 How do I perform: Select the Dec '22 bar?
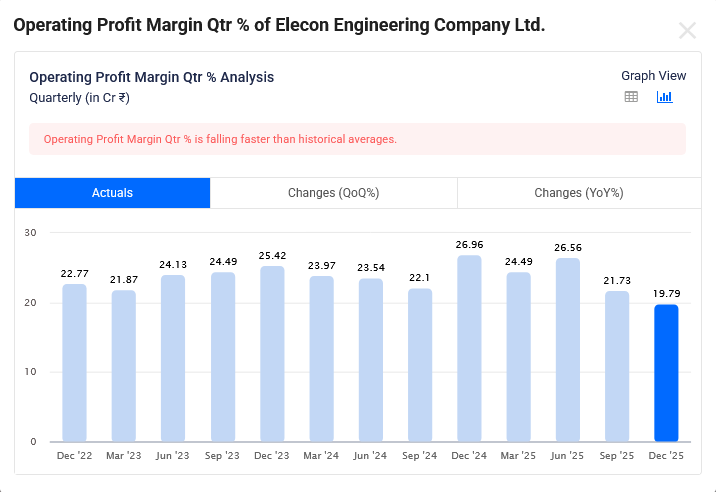tap(74, 362)
